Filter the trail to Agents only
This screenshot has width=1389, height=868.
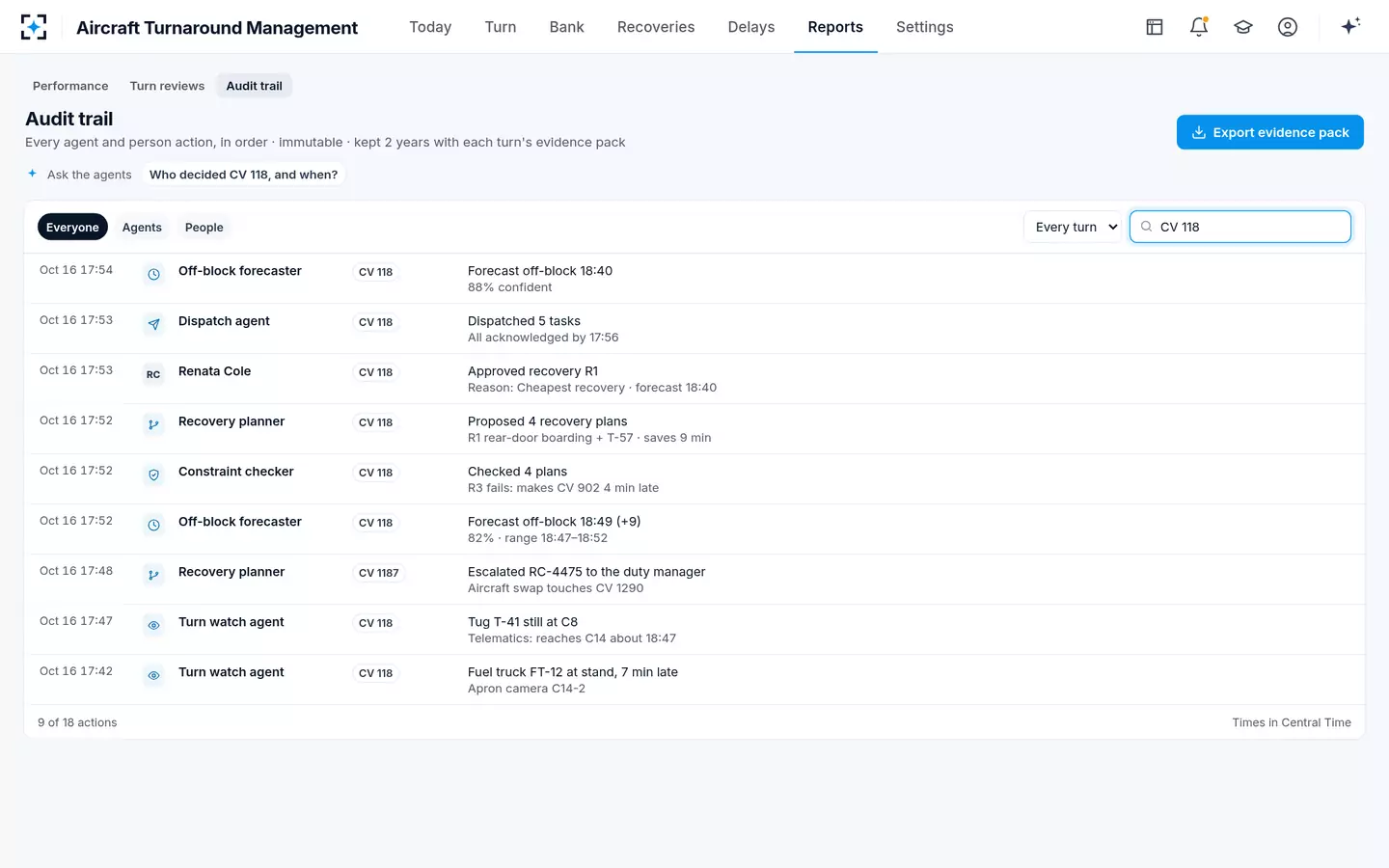(142, 228)
